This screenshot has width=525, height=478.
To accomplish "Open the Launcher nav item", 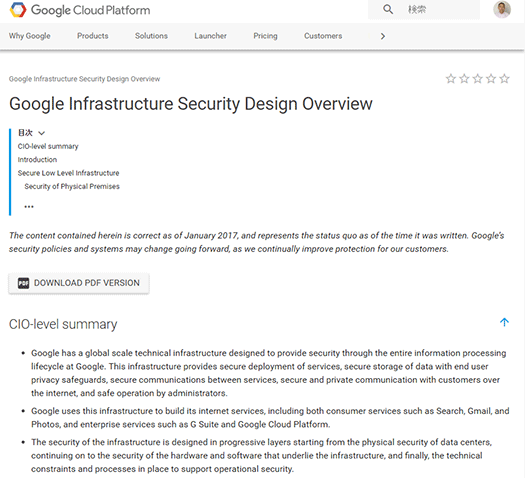I will [211, 36].
